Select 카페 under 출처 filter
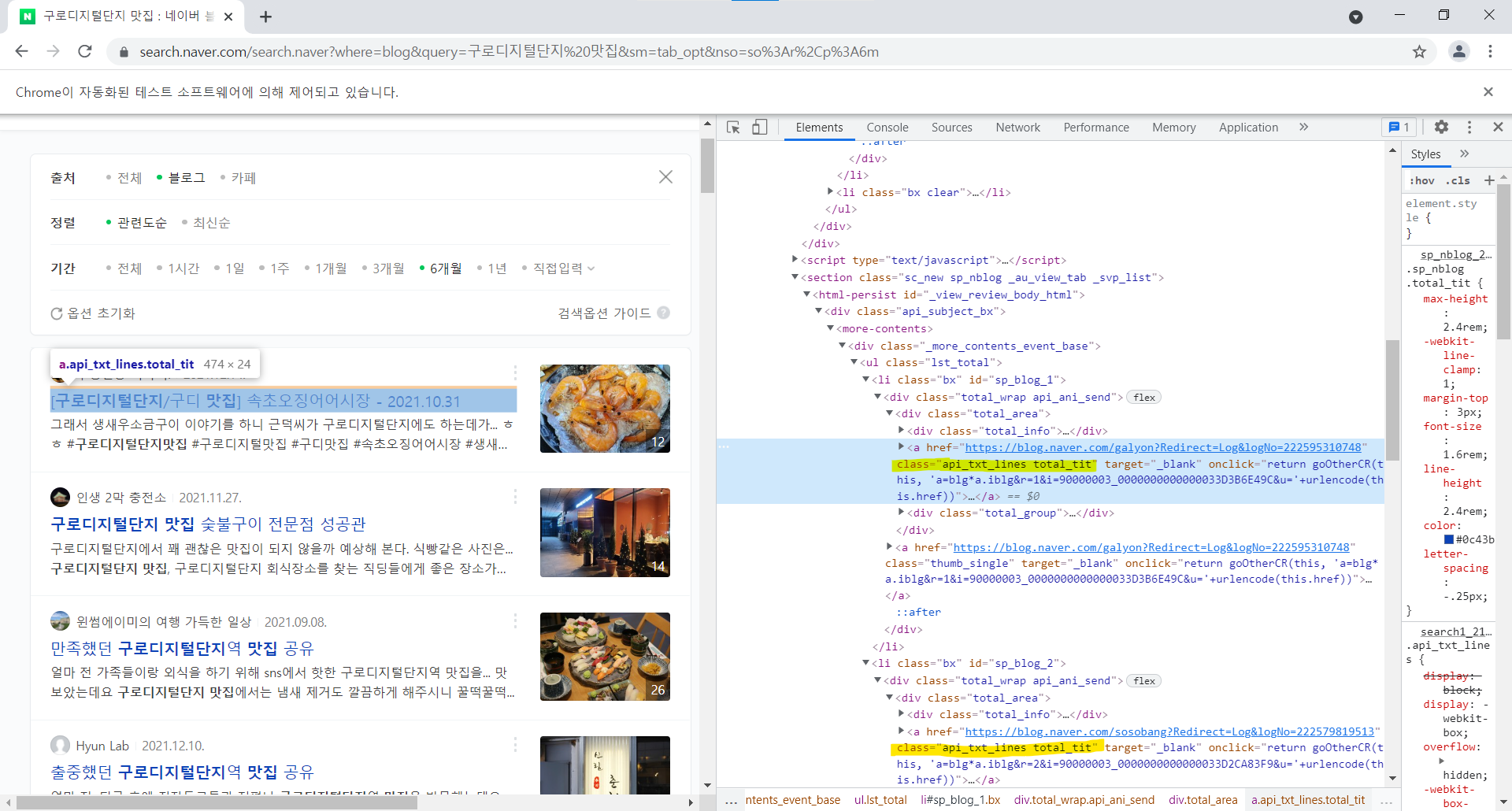 tap(239, 178)
